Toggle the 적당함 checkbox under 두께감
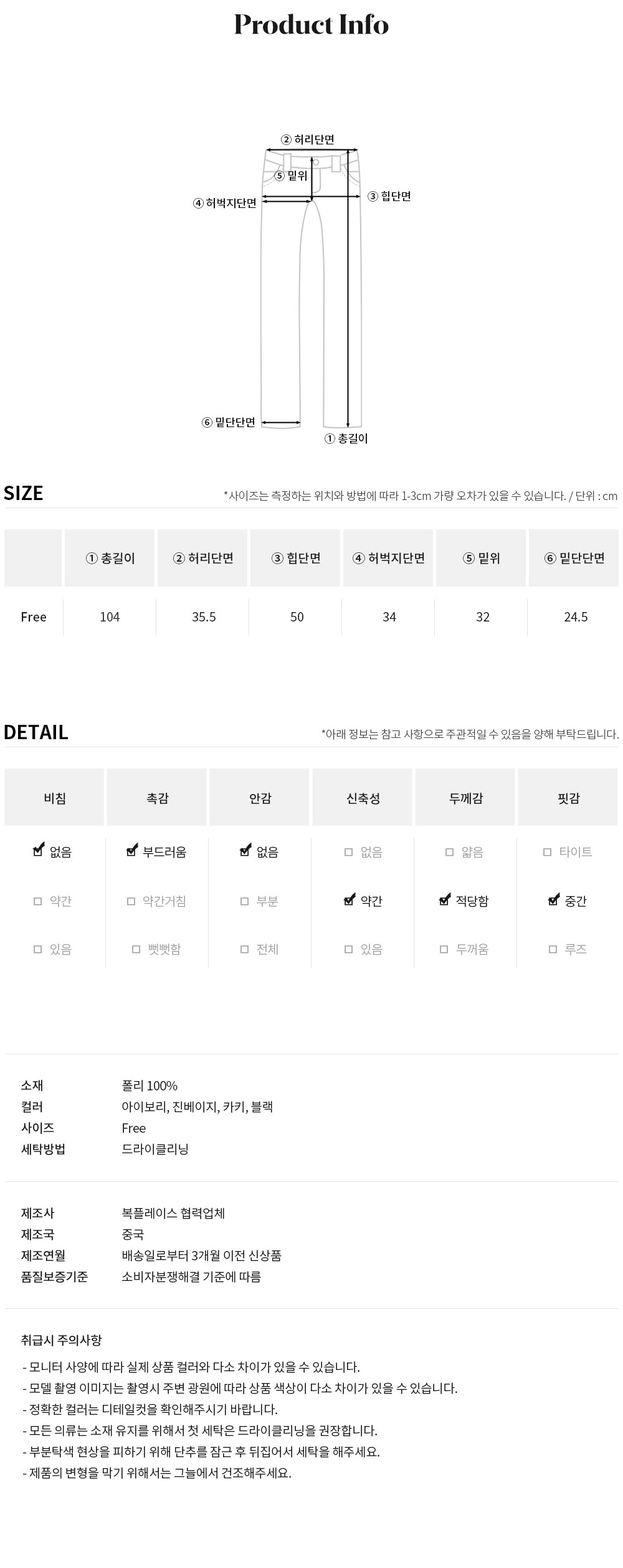Screen dimensions: 623x1568 [x=445, y=900]
